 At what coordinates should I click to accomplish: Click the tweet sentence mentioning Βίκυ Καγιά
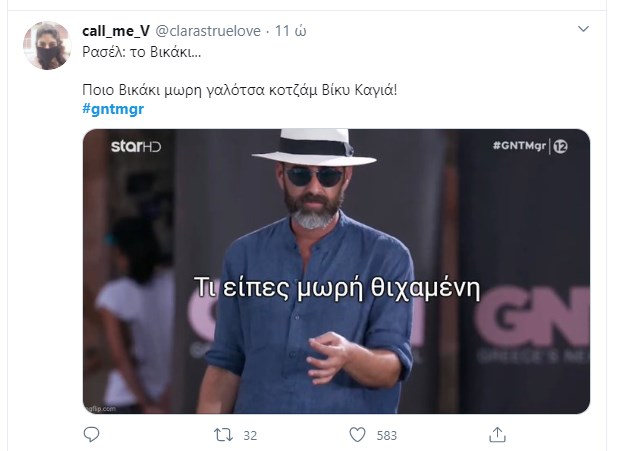[x=240, y=90]
